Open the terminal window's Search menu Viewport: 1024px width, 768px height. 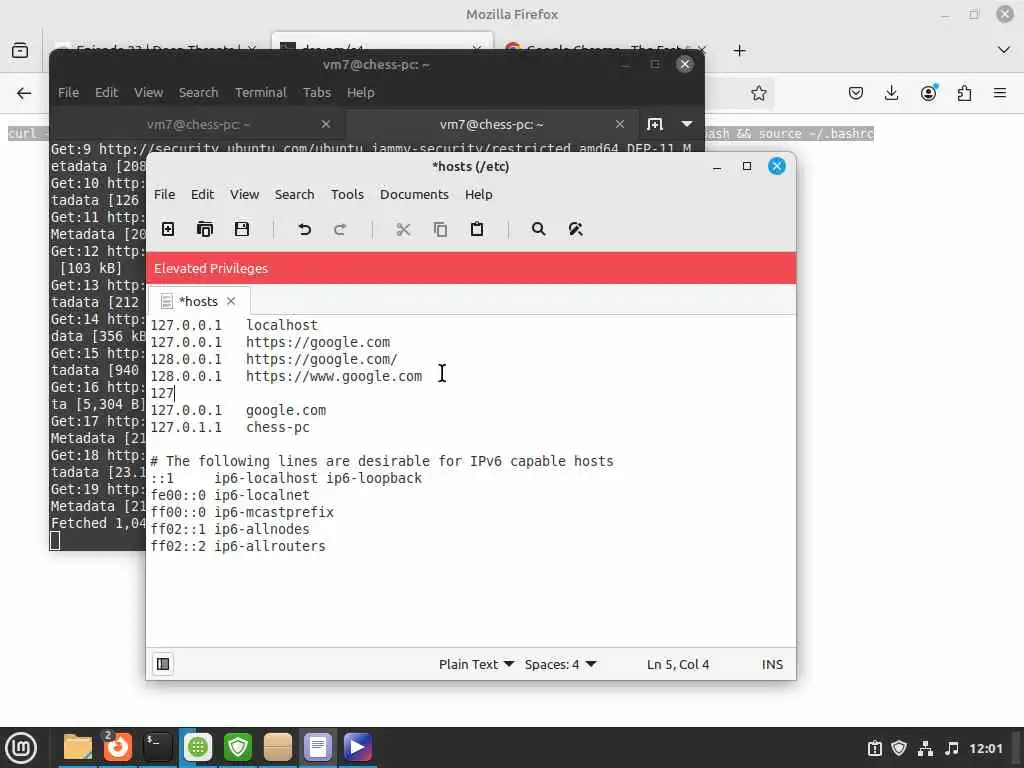click(199, 93)
